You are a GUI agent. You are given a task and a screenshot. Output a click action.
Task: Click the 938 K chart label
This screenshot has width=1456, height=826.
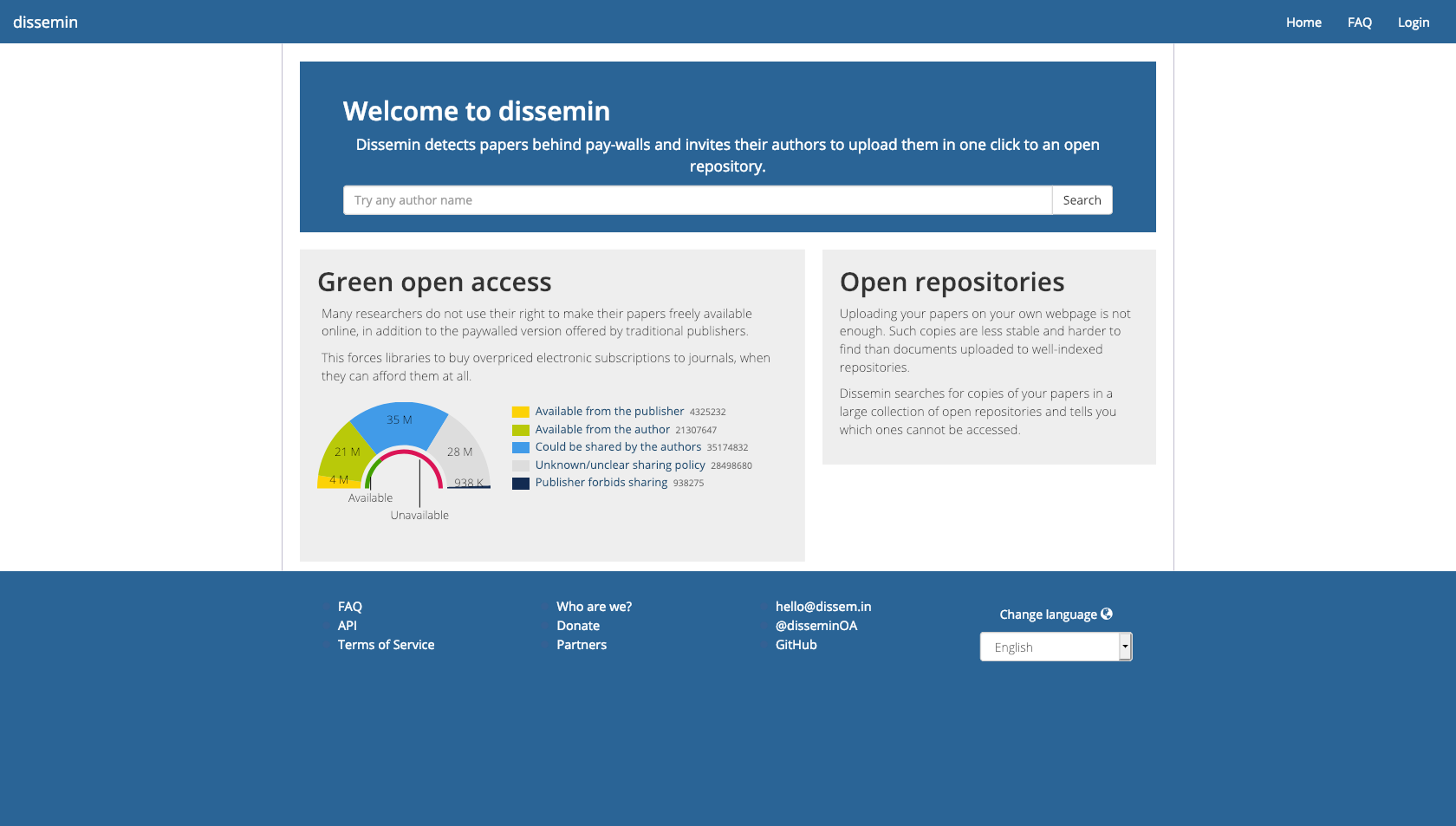pyautogui.click(x=469, y=483)
